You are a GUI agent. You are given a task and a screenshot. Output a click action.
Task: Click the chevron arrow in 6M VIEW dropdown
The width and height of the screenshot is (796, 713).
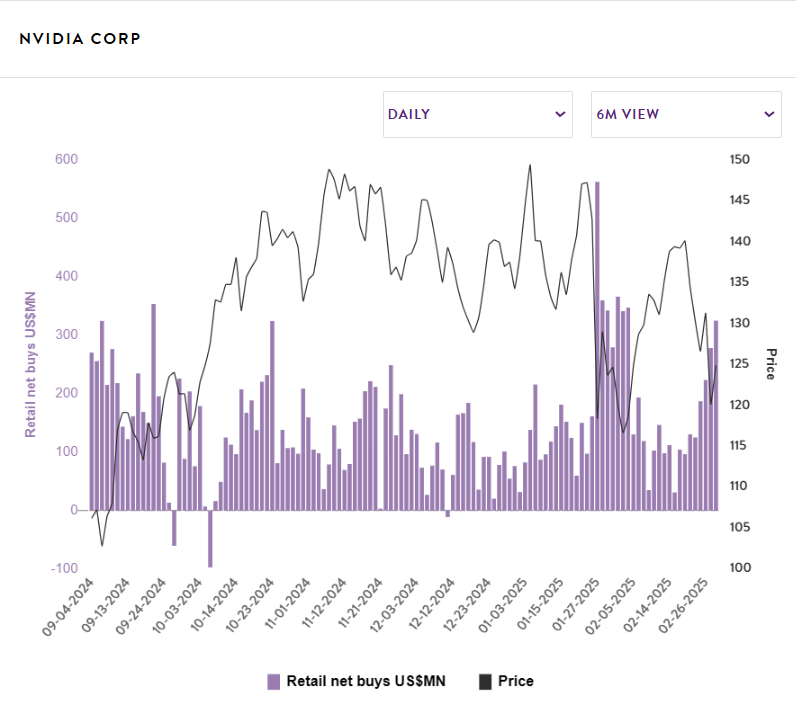(x=769, y=114)
